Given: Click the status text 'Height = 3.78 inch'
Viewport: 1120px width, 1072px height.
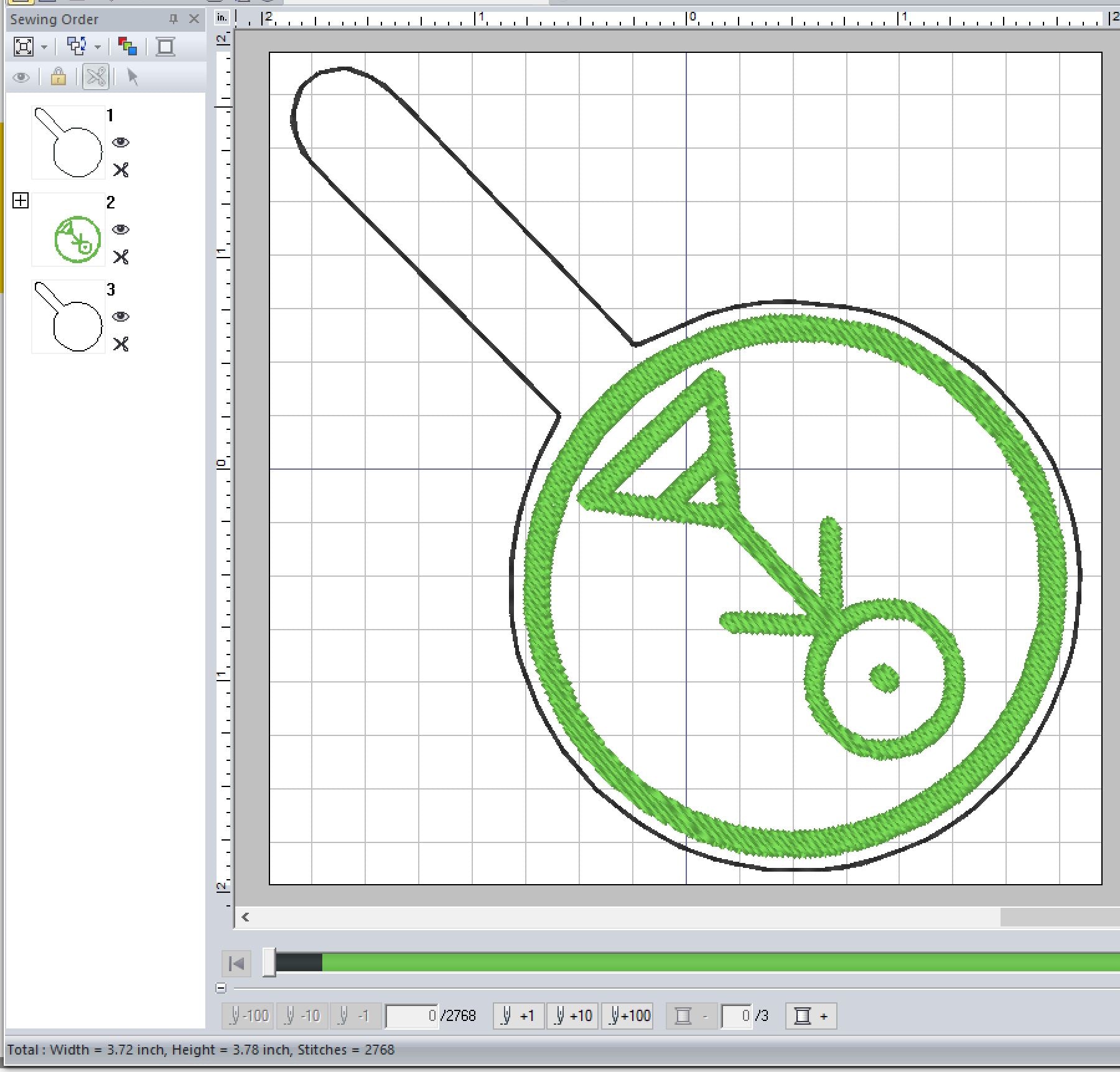Looking at the screenshot, I should (x=231, y=1050).
